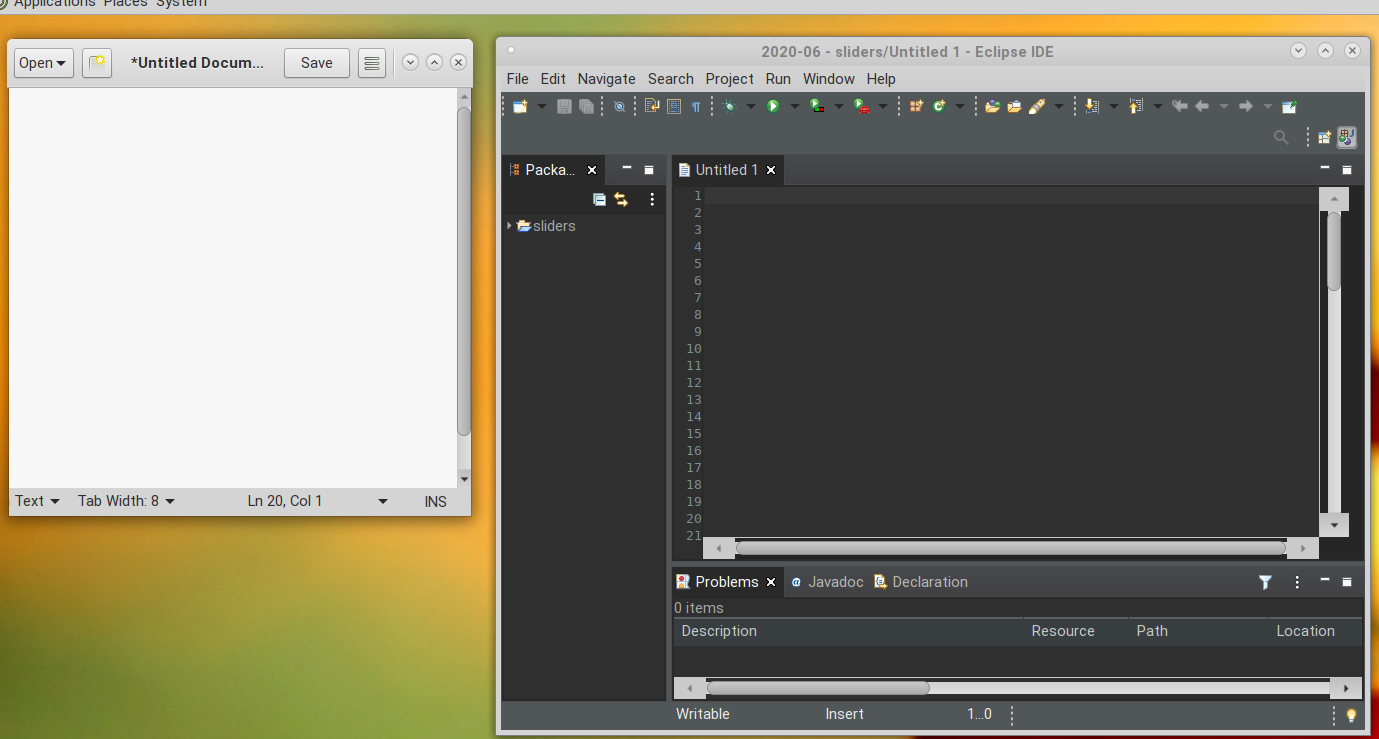Select the Java perspective button

point(1347,137)
